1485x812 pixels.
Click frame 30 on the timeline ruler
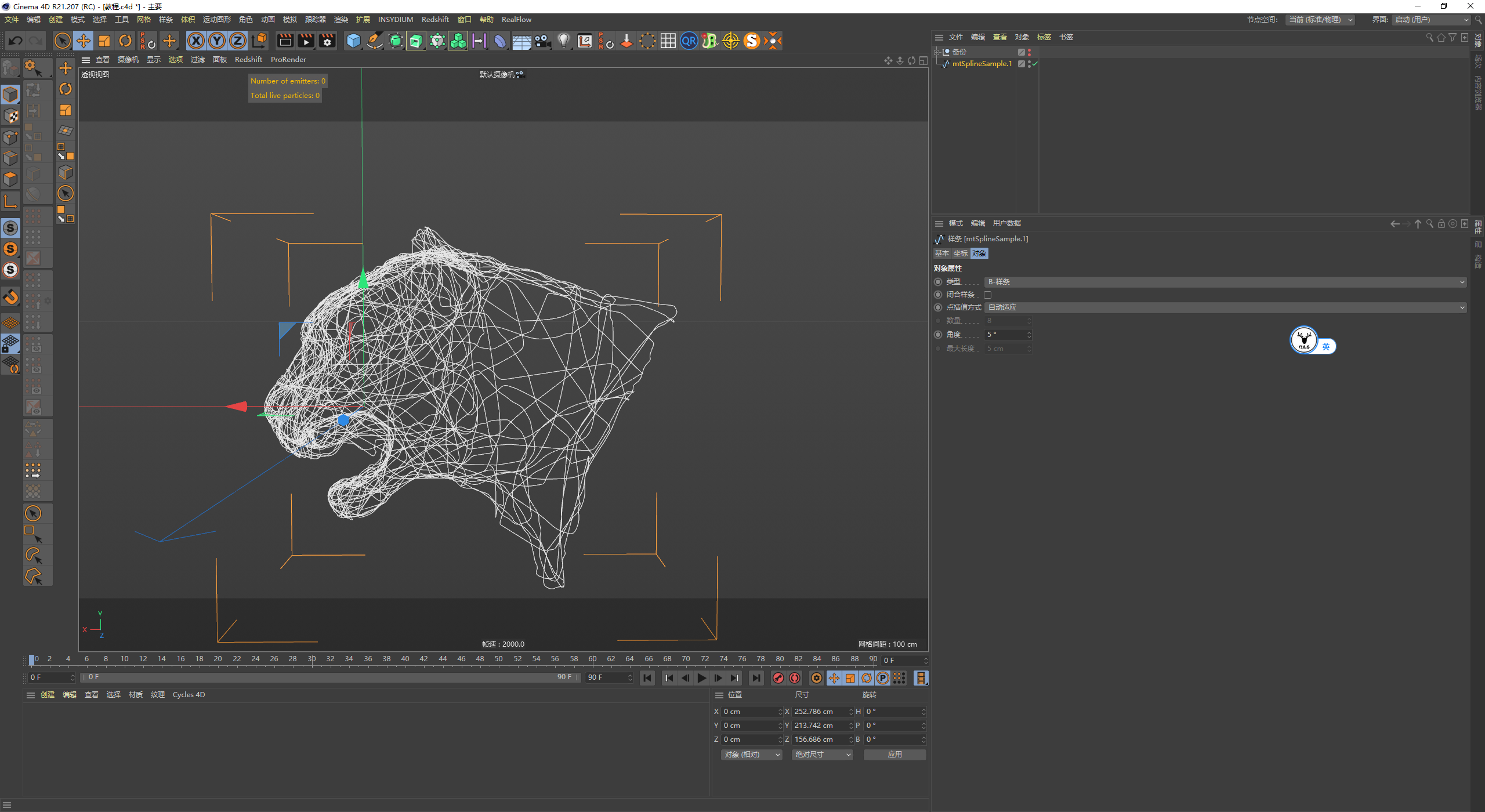click(312, 659)
